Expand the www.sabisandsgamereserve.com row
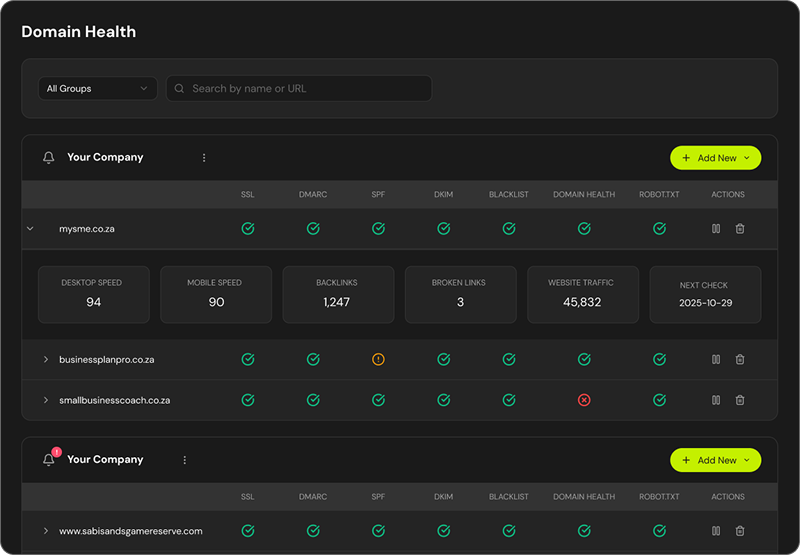This screenshot has height=555, width=800. click(46, 531)
